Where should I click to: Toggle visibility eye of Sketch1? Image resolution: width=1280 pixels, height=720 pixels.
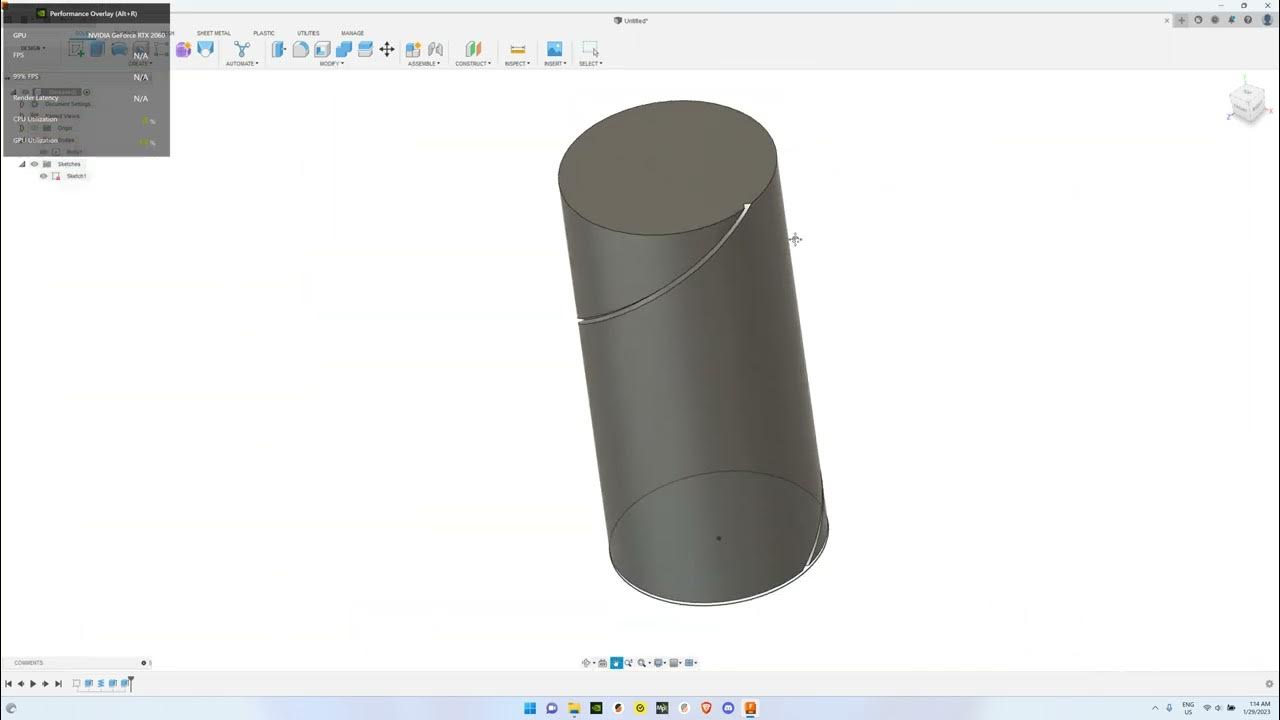[43, 176]
